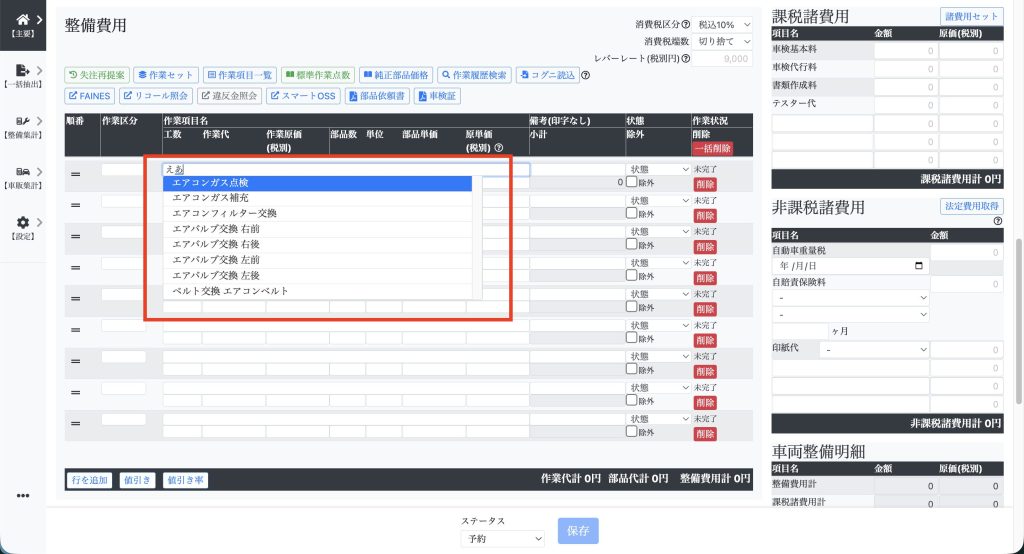Viewport: 1024px width, 554px height.
Task: Open the 整備集計 wrench sidebar icon
Action: [22, 121]
